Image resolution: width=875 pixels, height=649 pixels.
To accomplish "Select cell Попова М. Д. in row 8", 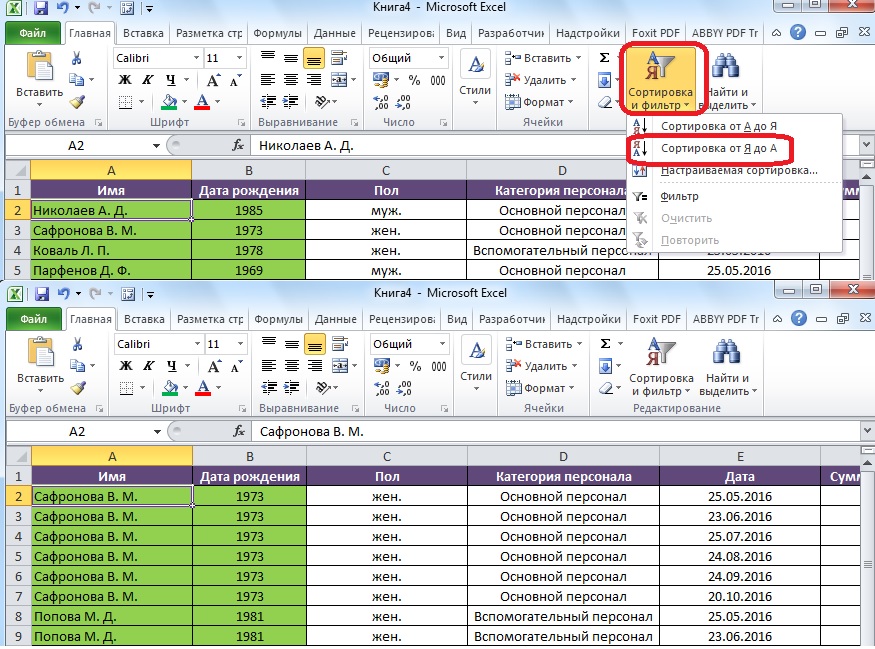I will pyautogui.click(x=112, y=617).
